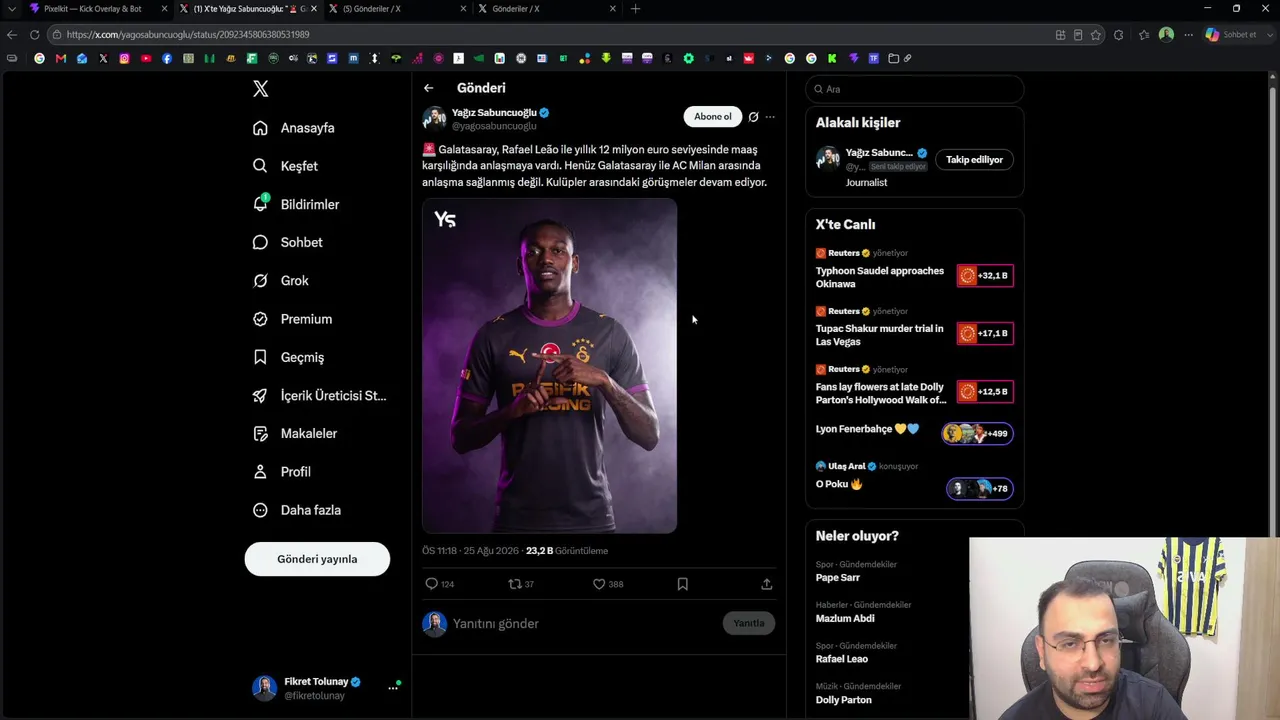Close the Pixelkit browser tab
Screen dimensions: 1280x720
point(164,9)
